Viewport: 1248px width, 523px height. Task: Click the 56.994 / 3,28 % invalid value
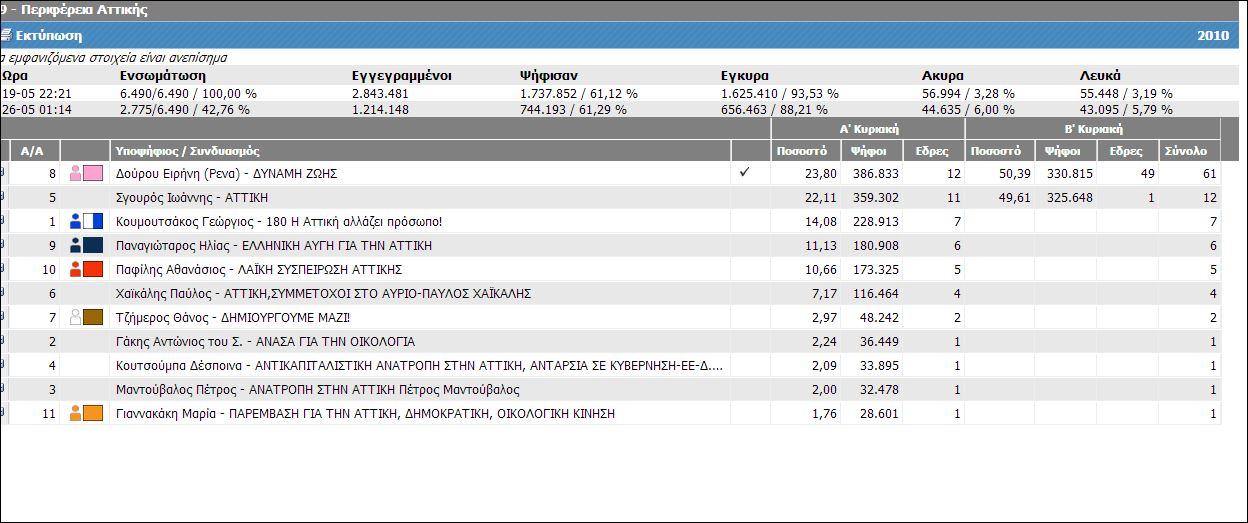(968, 93)
